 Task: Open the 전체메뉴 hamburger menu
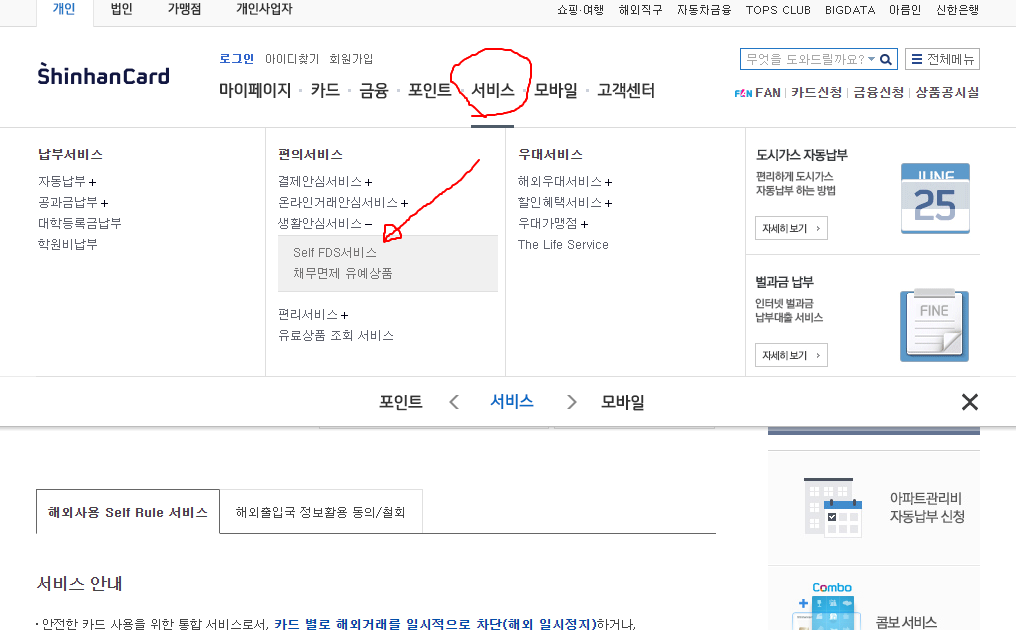(942, 59)
